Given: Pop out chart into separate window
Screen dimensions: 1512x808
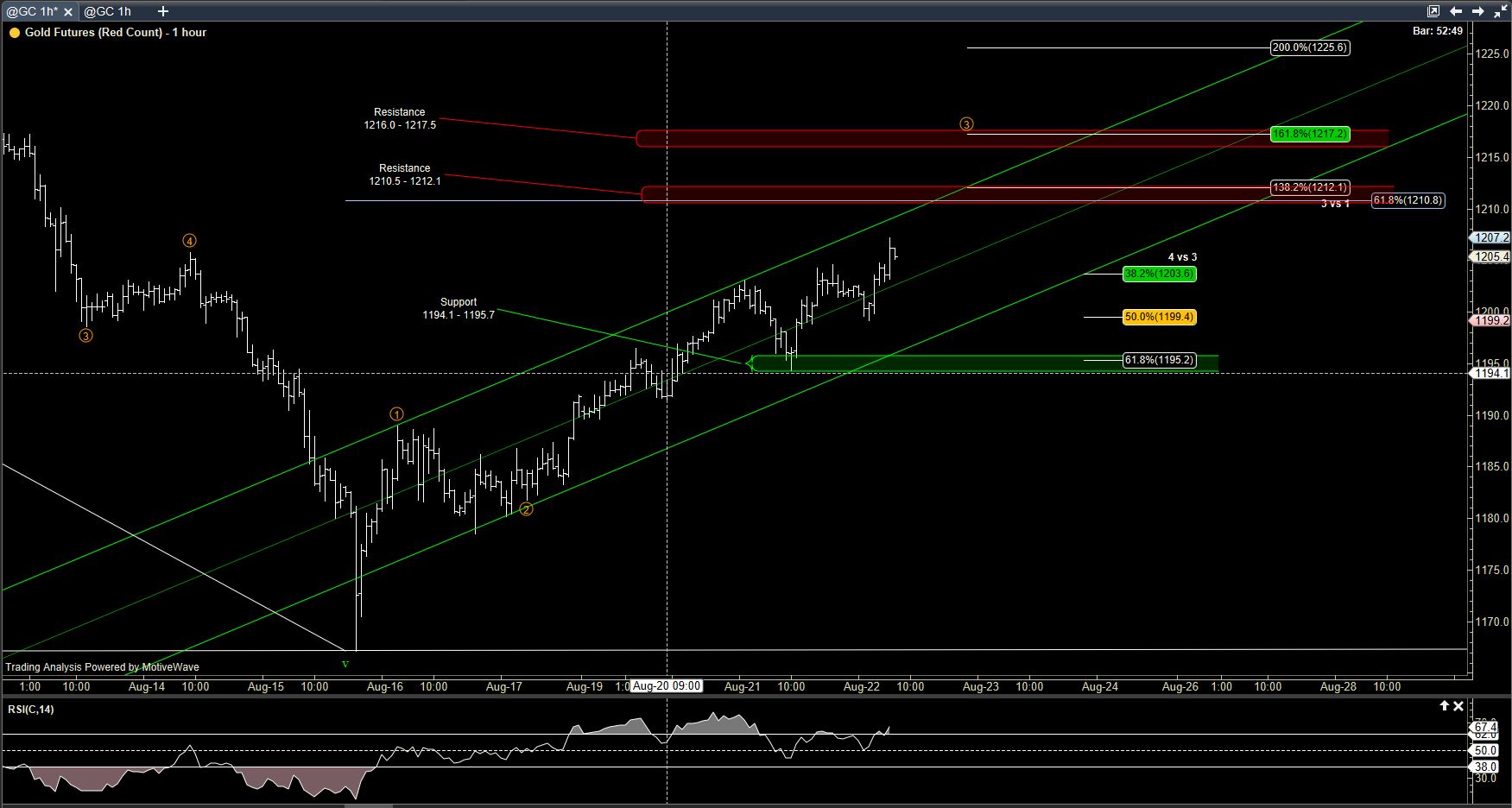Looking at the screenshot, I should tap(1433, 11).
